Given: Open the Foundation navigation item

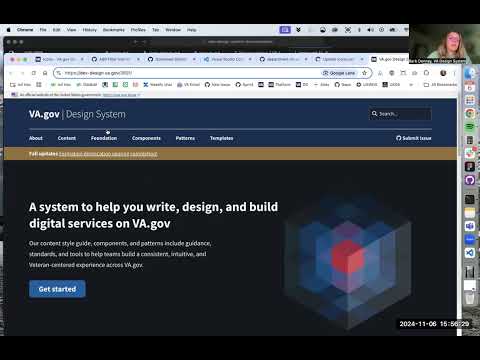Looking at the screenshot, I should coord(104,138).
